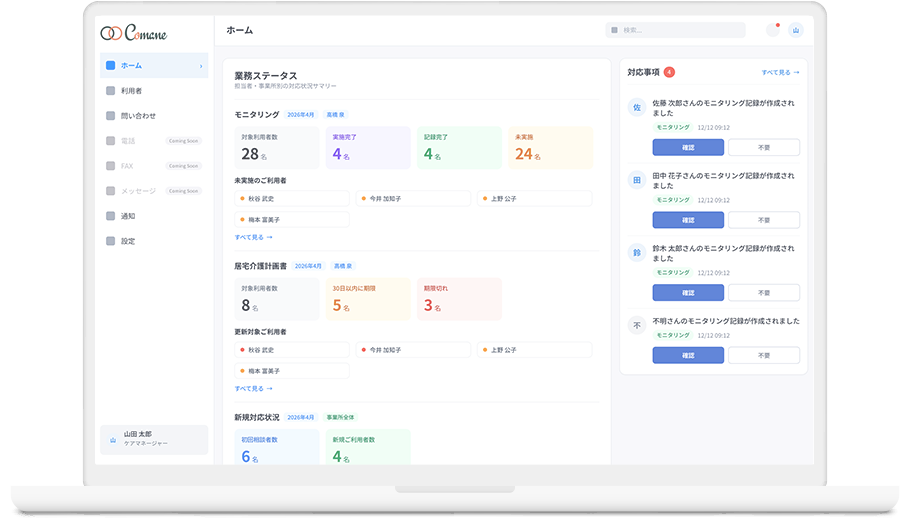Click the 佐 avatar for 佐藤 次郎

(x=637, y=107)
